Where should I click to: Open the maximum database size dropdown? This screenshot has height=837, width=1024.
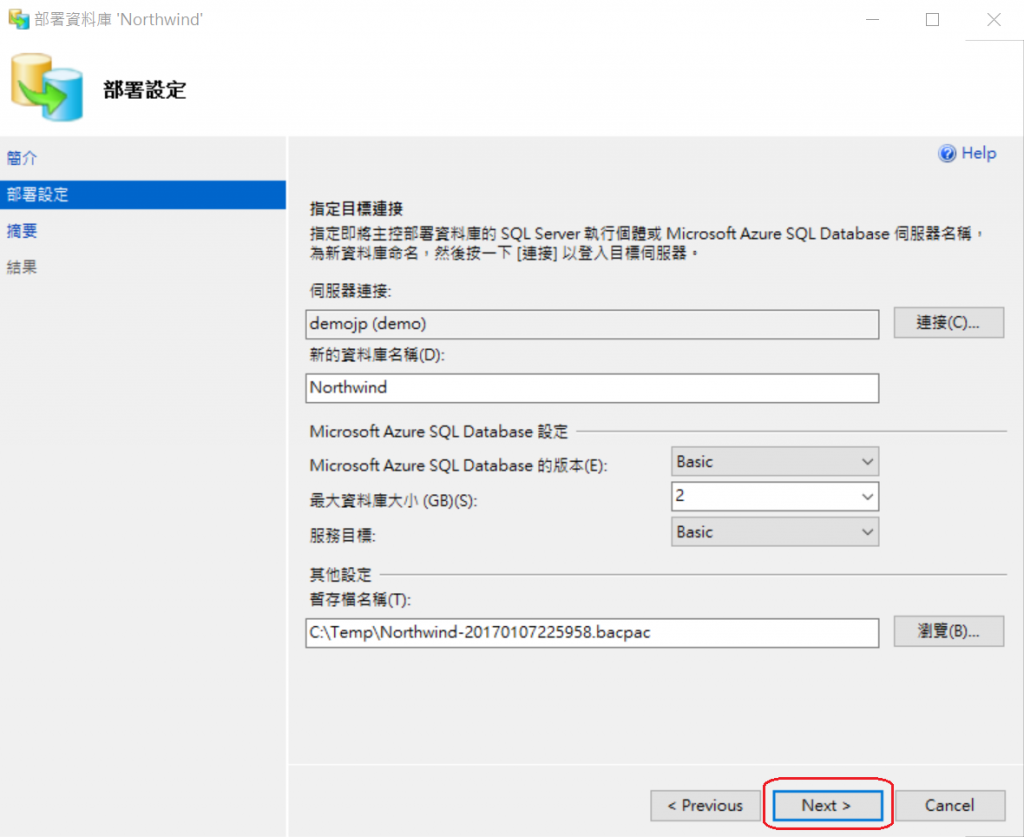click(775, 496)
